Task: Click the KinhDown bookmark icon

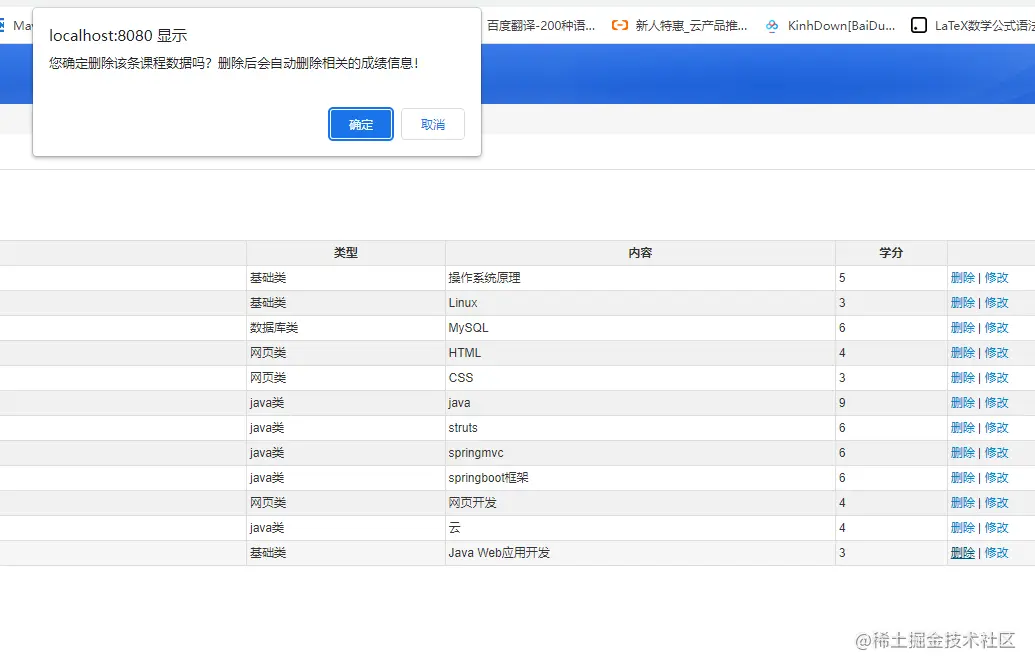Action: coord(771,26)
